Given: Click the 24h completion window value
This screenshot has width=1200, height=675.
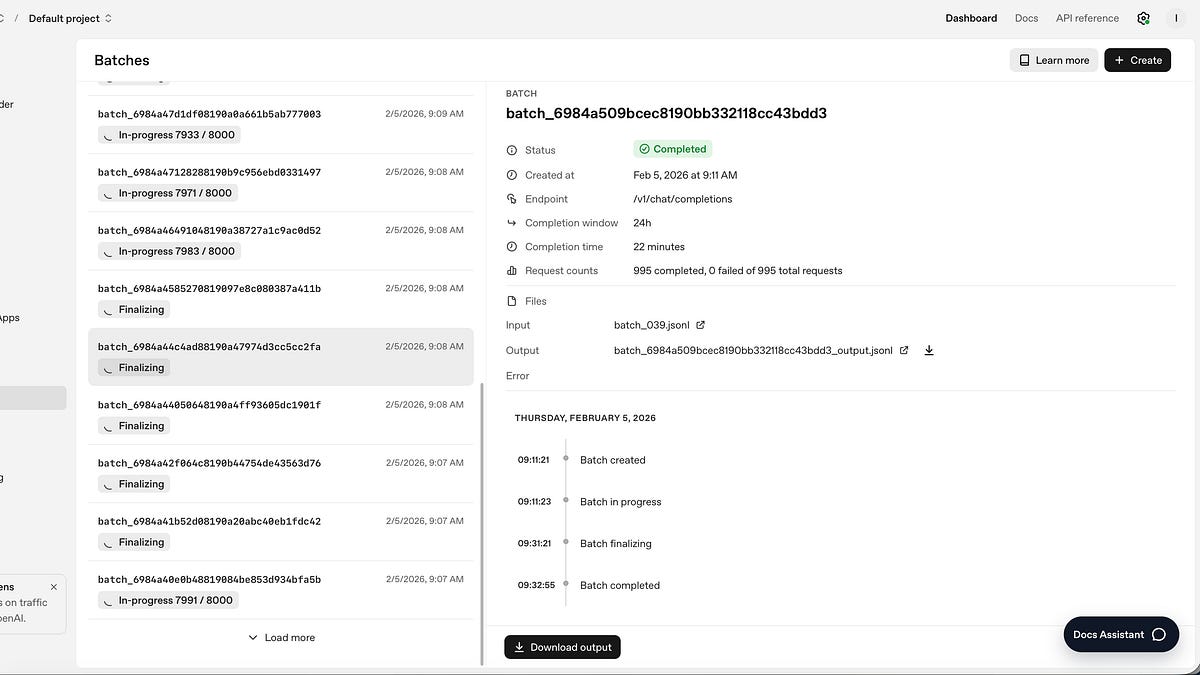Looking at the screenshot, I should pyautogui.click(x=642, y=223).
